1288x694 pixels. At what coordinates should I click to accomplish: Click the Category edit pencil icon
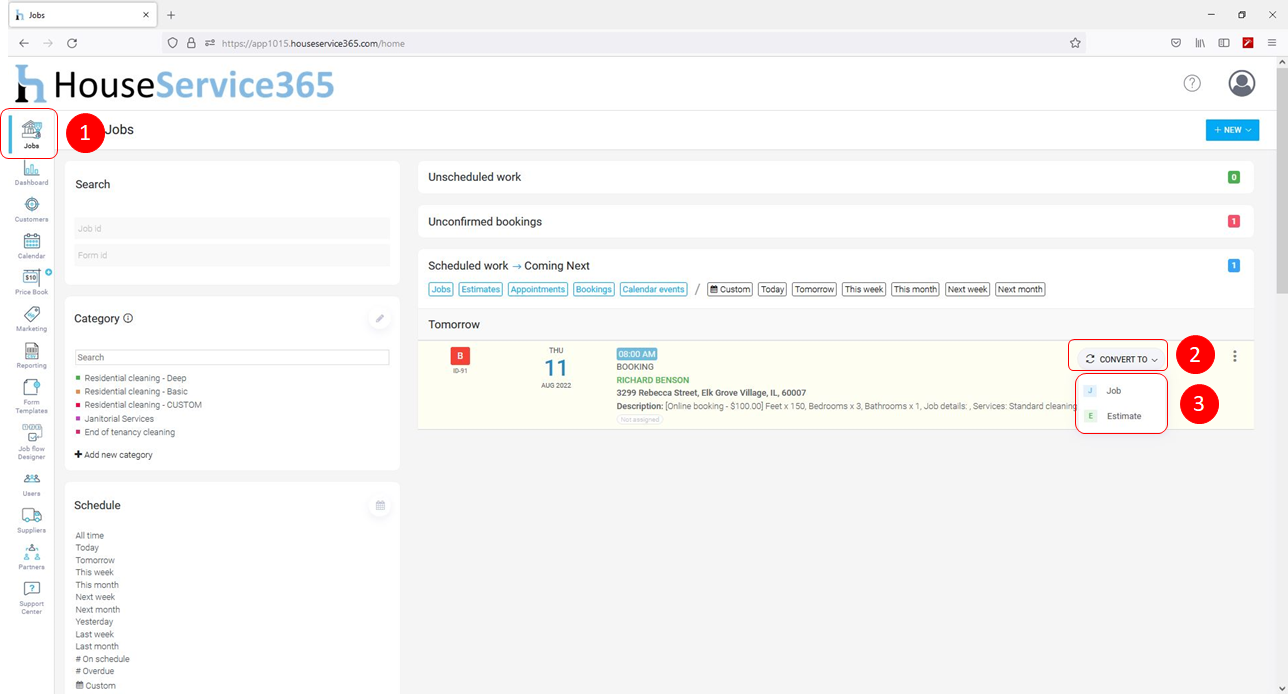380,319
